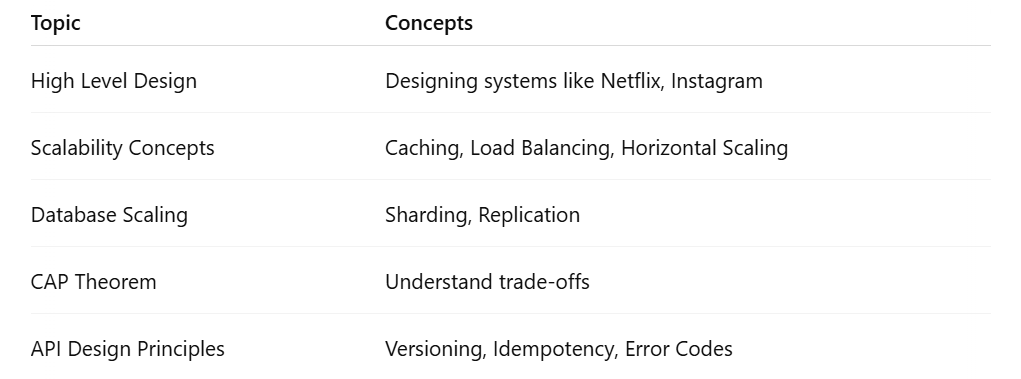Image resolution: width=1021 pixels, height=379 pixels.
Task: Click the word Replication
Action: point(529,215)
